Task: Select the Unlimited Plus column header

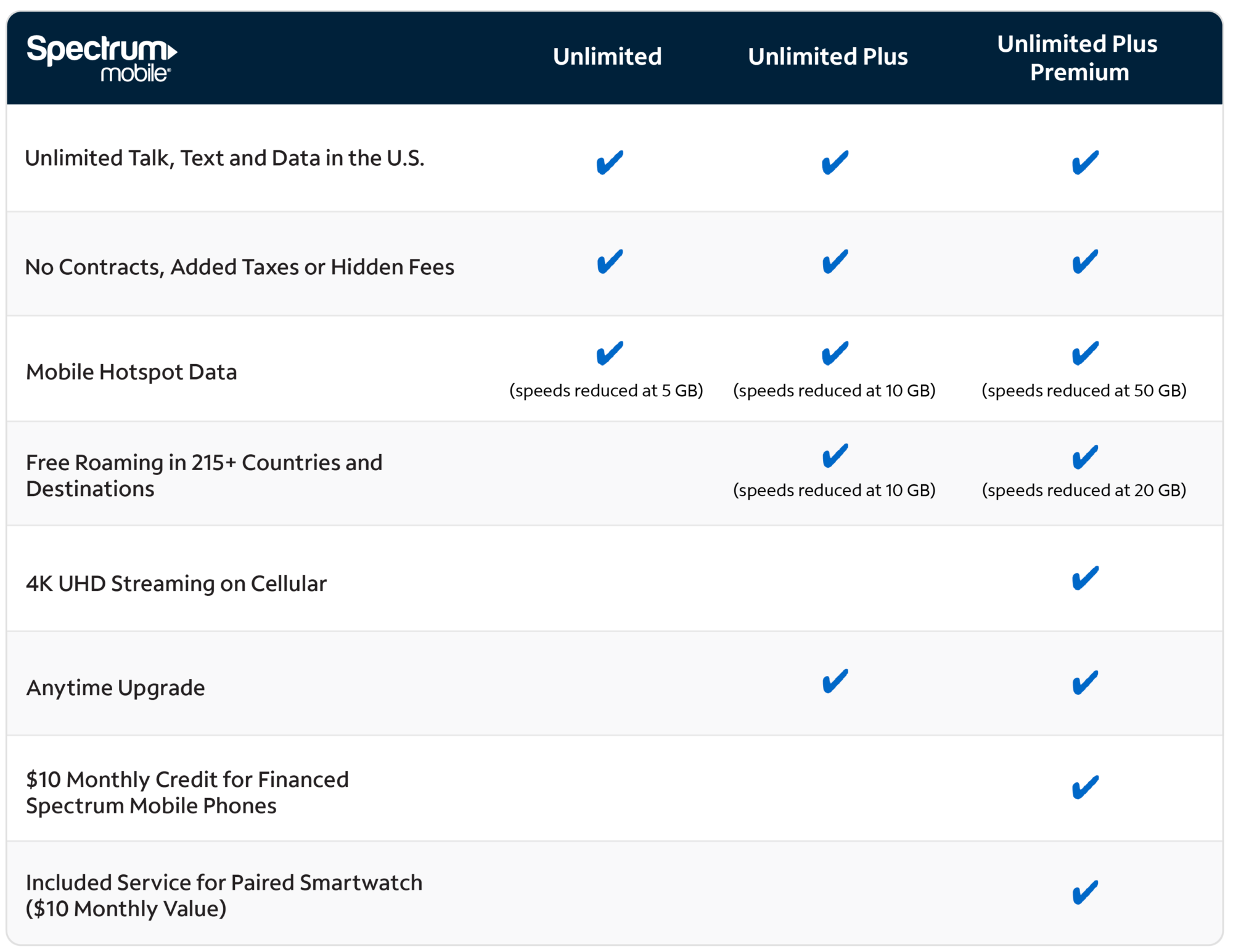Action: [x=828, y=57]
